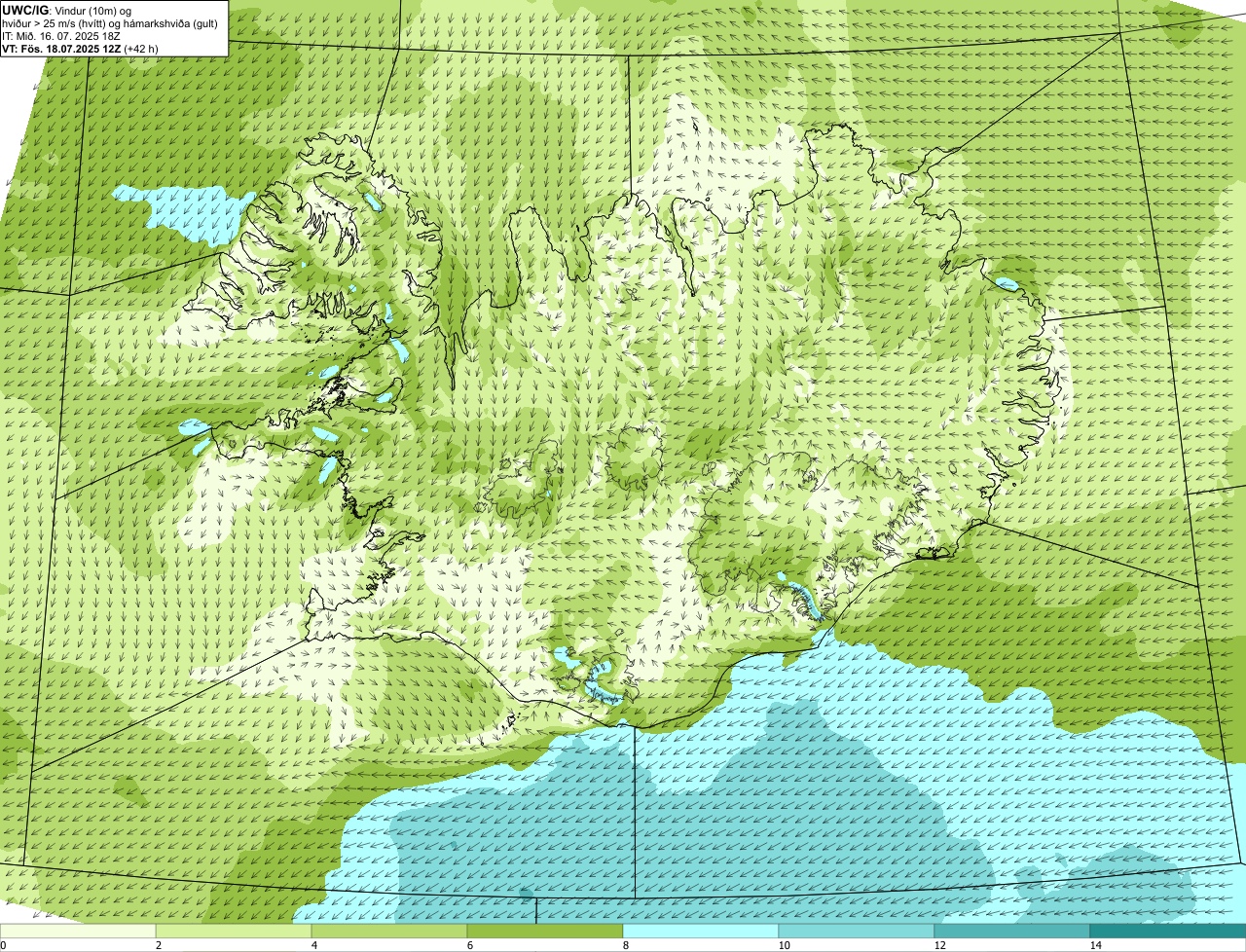This screenshot has width=1246, height=952.
Task: Click the dark teal legend segment above 14
Action: pos(1168,931)
